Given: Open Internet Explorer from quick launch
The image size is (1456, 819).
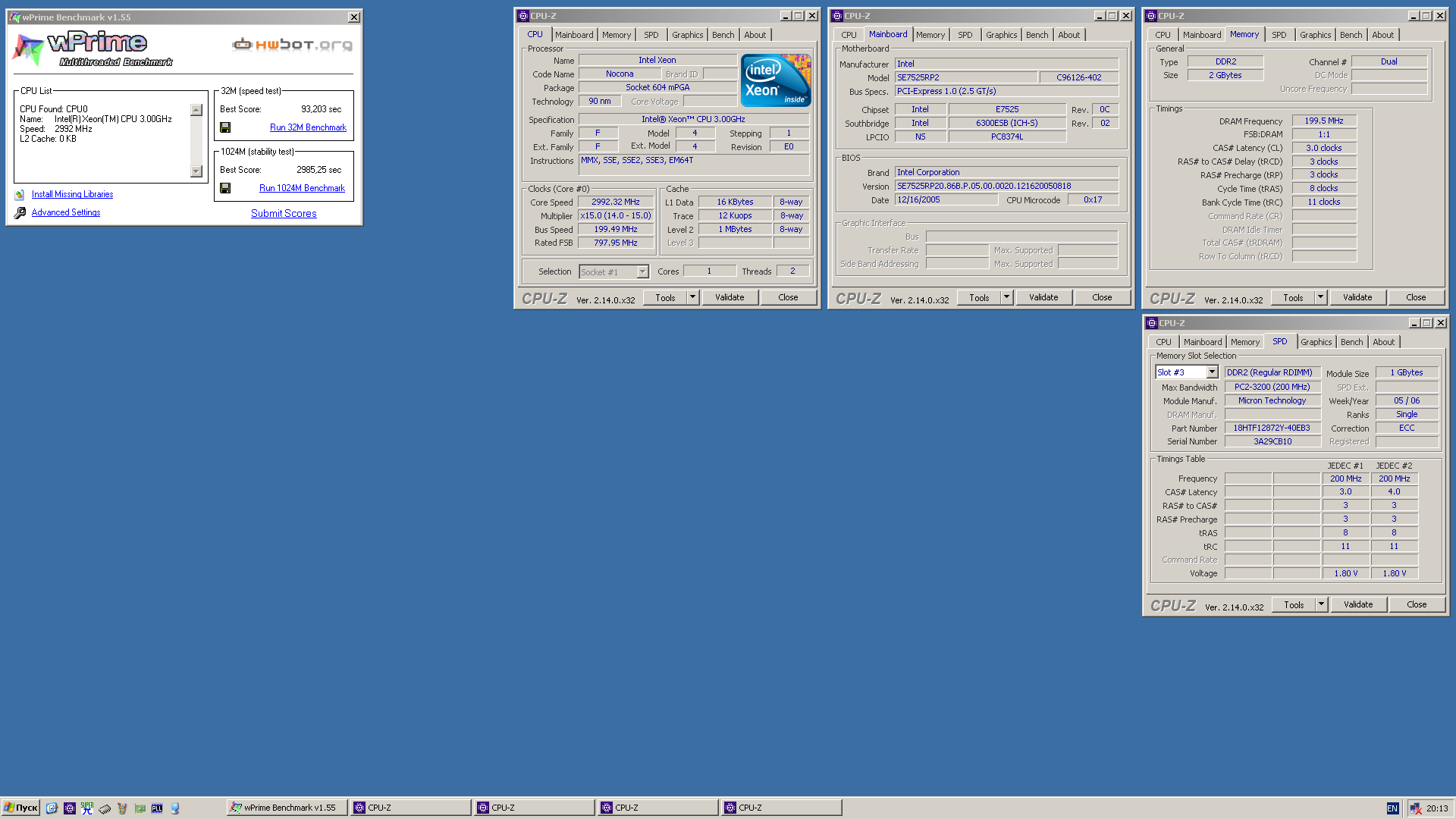Looking at the screenshot, I should (52, 808).
